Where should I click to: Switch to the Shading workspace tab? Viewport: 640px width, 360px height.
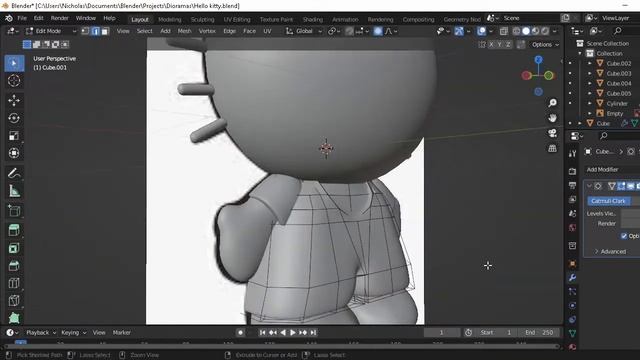coord(313,20)
